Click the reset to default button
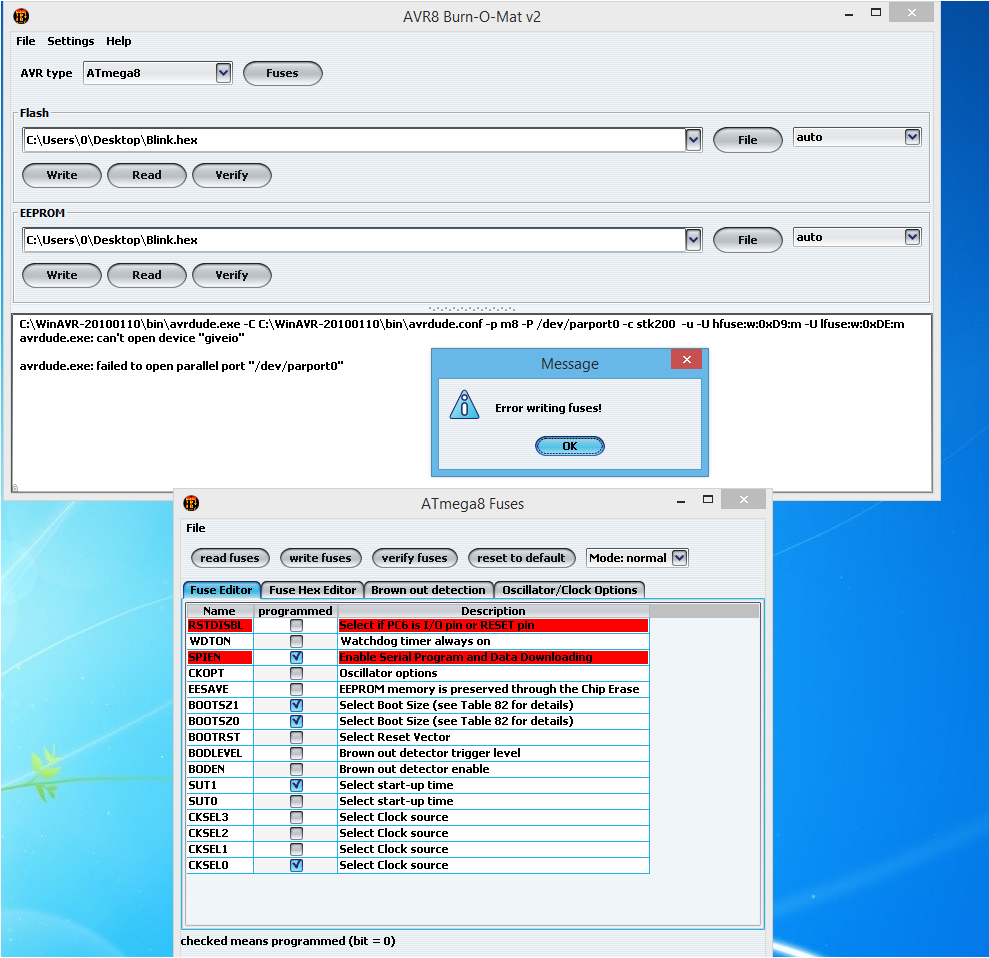The width and height of the screenshot is (989, 958). point(521,558)
